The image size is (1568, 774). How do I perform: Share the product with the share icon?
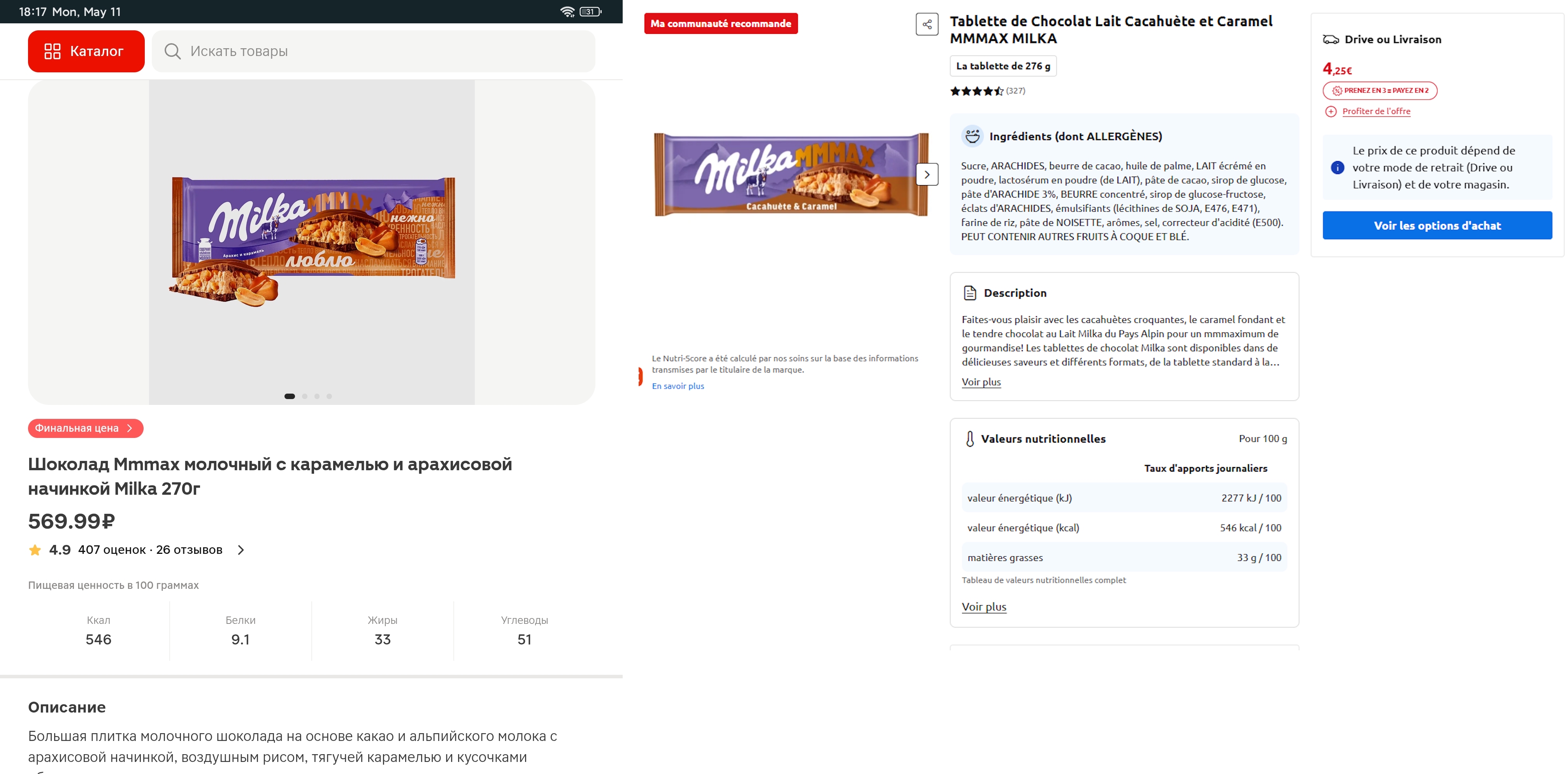coord(927,25)
